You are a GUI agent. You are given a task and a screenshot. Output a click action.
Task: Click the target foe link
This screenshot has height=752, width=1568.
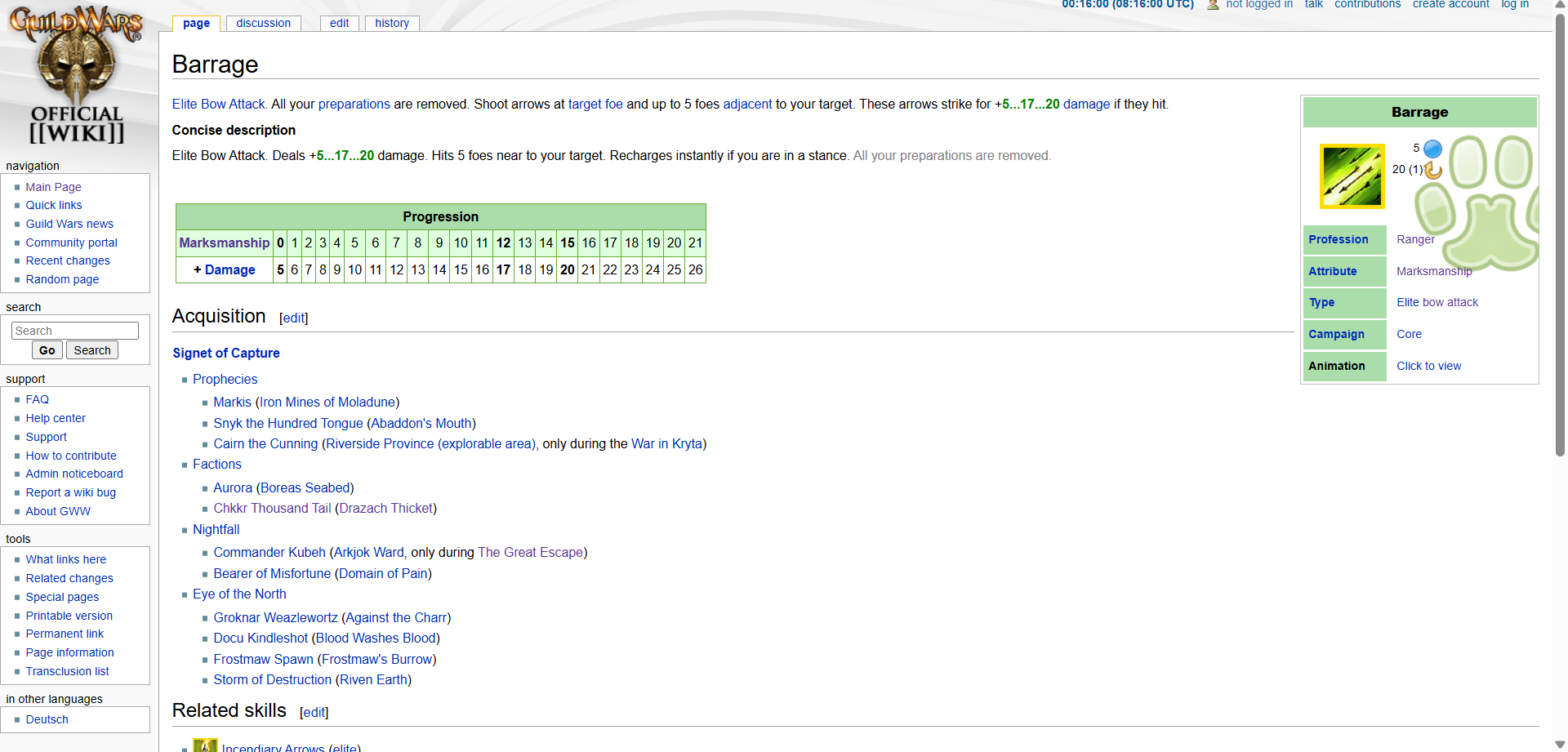coord(595,105)
